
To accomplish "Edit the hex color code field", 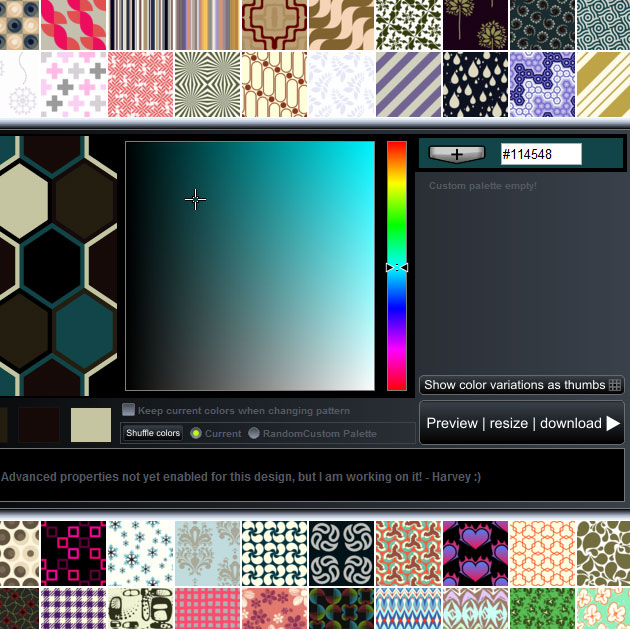I will (541, 154).
